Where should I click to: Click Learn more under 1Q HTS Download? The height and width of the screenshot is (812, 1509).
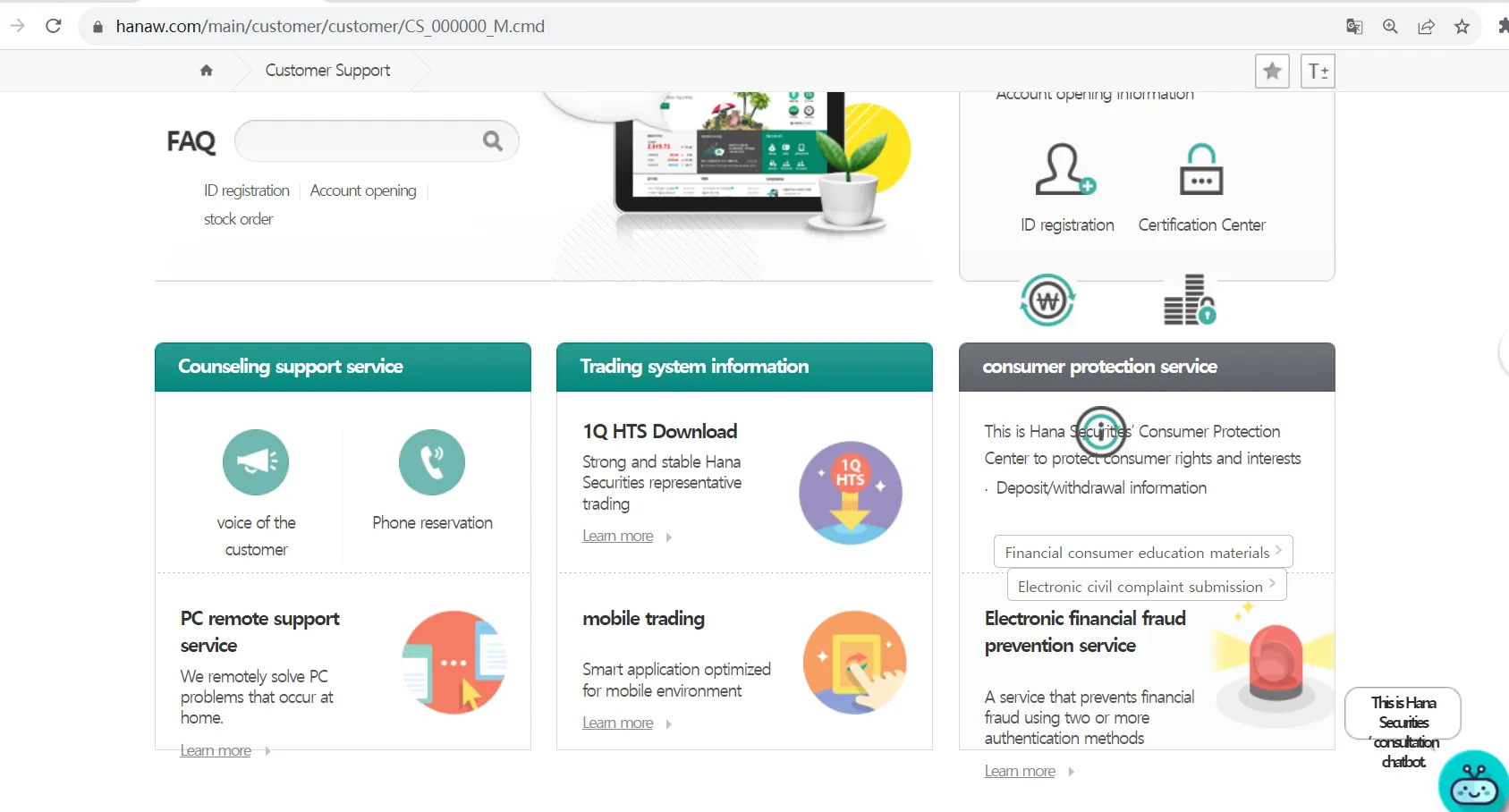click(x=618, y=537)
